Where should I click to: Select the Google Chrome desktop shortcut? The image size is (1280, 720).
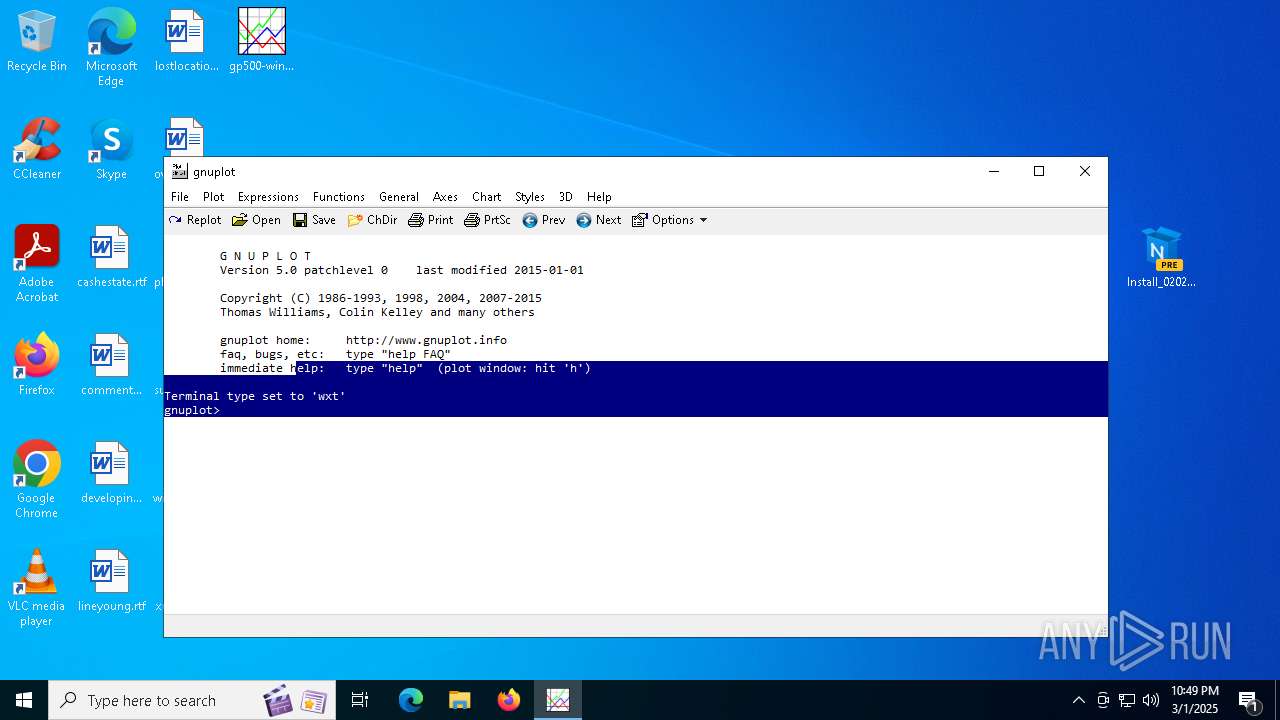click(37, 479)
